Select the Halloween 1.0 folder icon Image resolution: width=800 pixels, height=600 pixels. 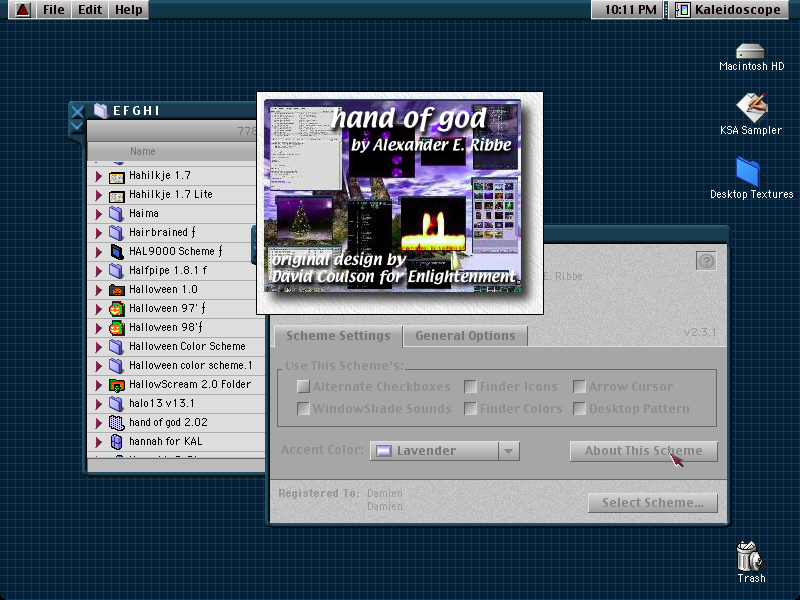pyautogui.click(x=117, y=290)
